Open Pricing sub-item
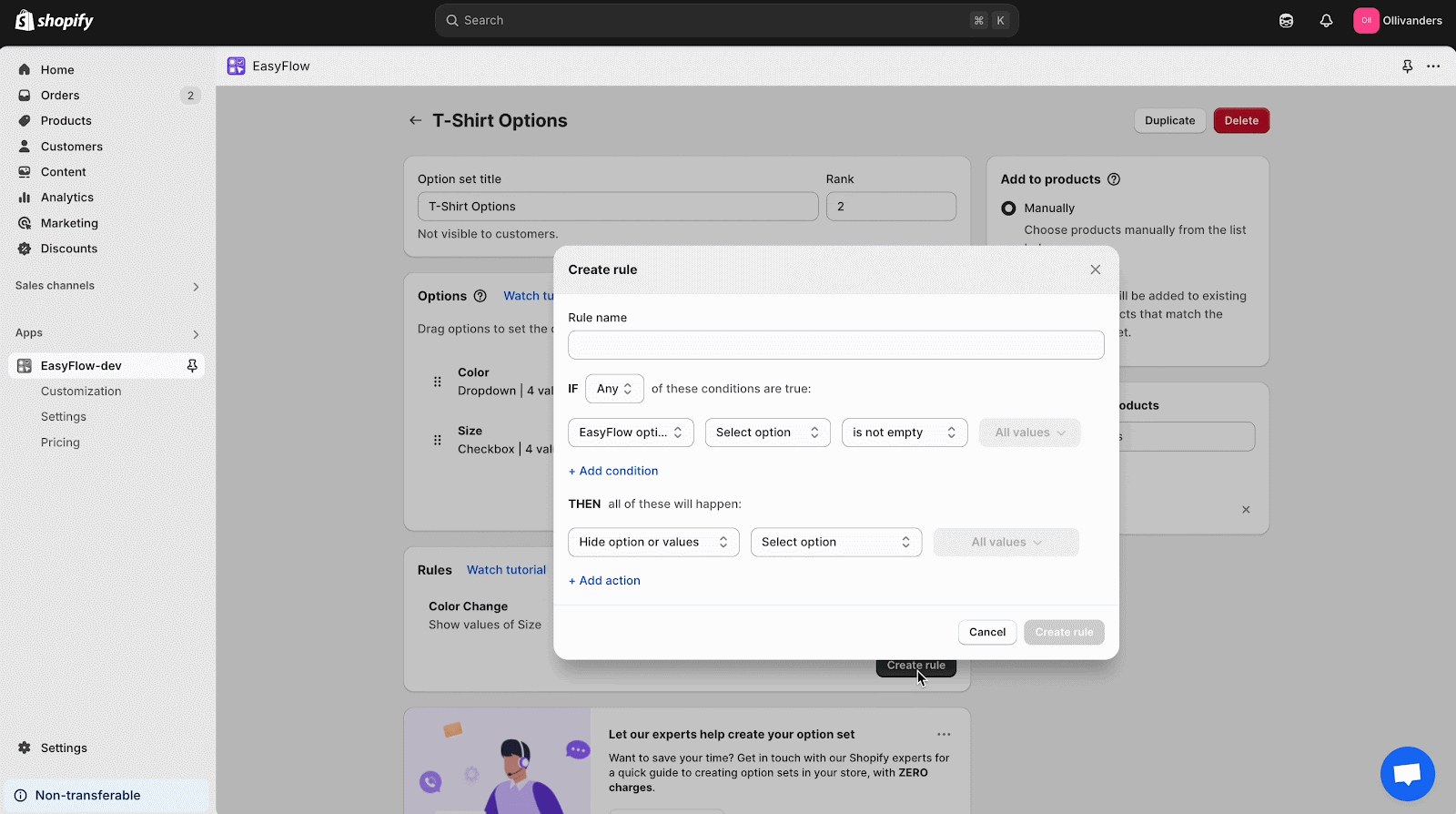1456x814 pixels. [x=60, y=443]
